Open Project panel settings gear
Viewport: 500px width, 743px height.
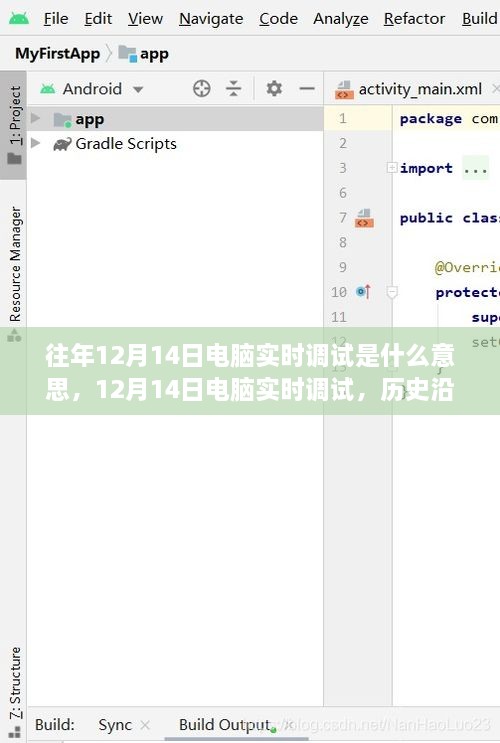[274, 89]
